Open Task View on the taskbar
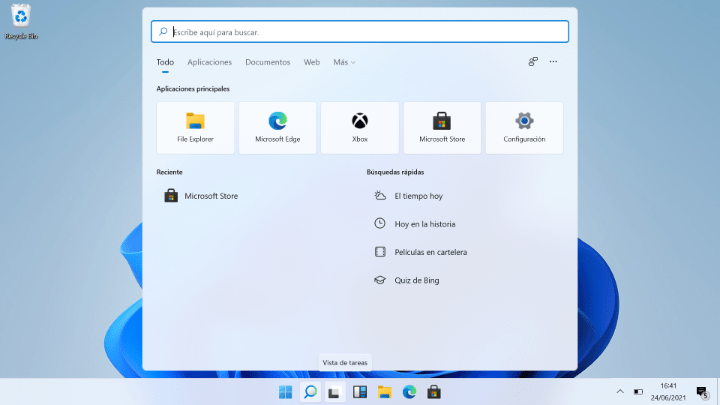This screenshot has width=720, height=405. tap(334, 392)
